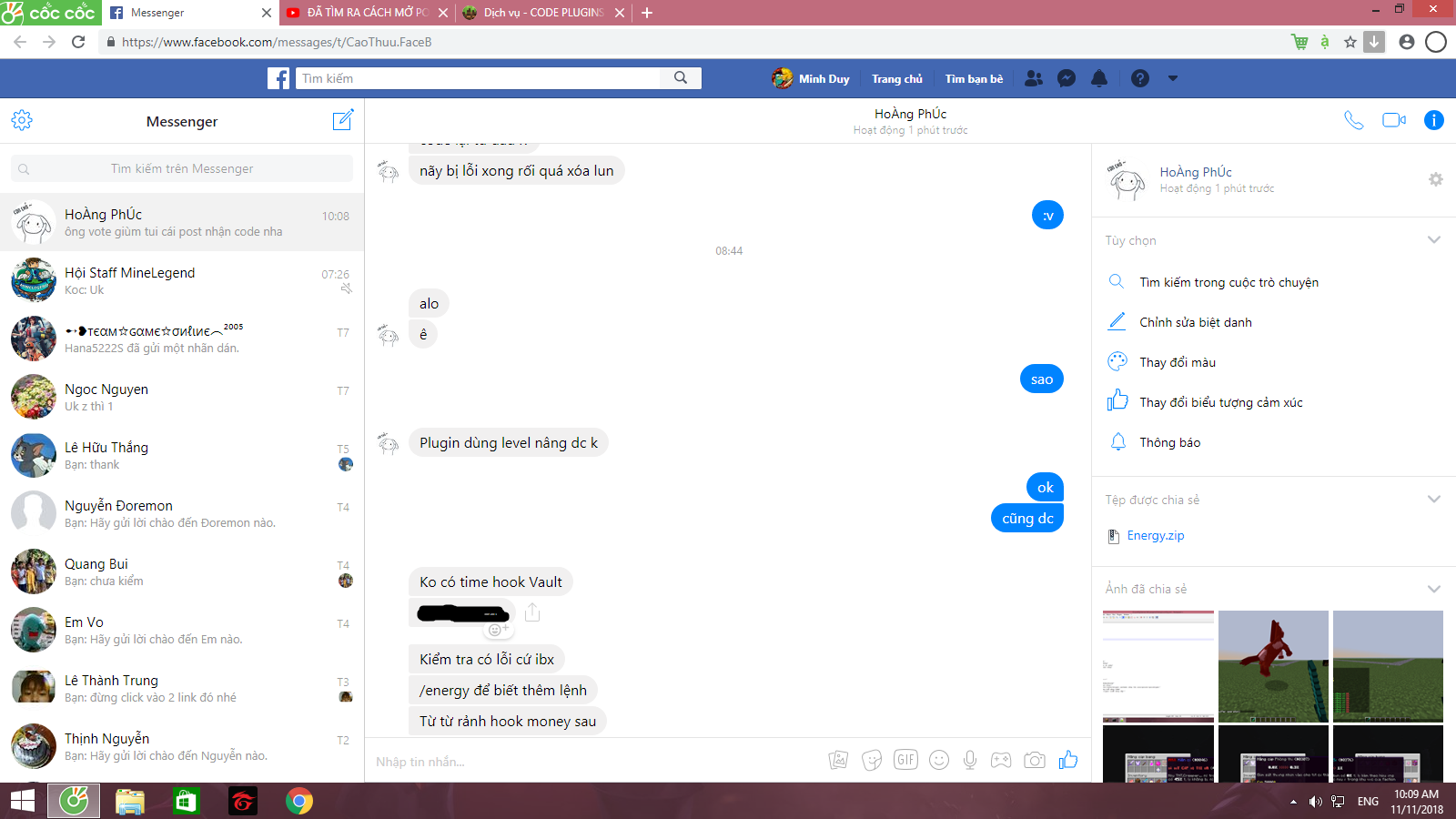Open Hội Staff MineLegend conversation

[182, 280]
